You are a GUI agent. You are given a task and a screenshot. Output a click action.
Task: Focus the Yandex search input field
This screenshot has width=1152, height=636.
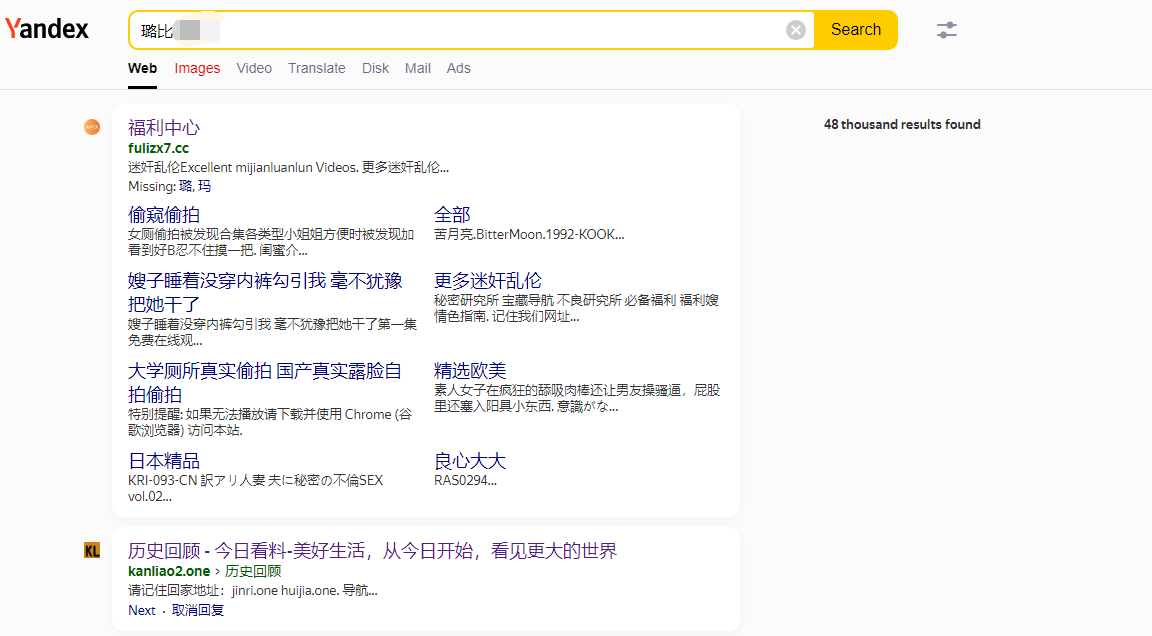[470, 30]
